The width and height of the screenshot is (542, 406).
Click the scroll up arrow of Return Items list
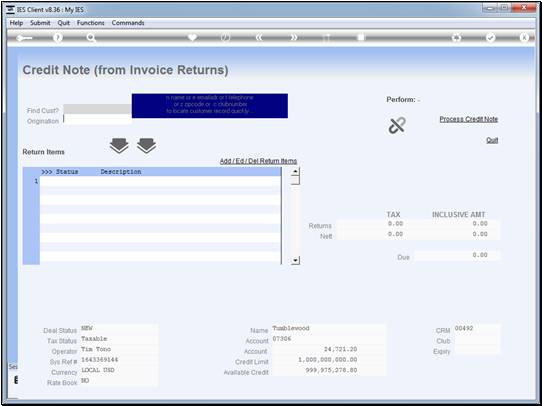[x=295, y=171]
